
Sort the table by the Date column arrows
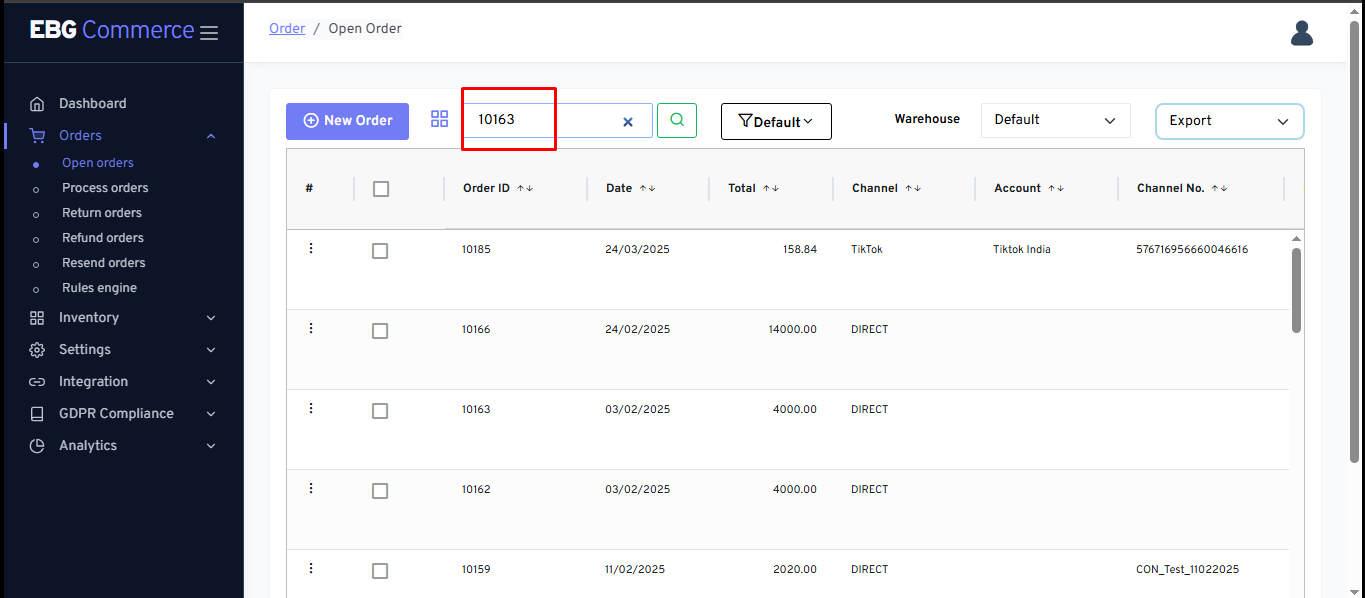[647, 188]
